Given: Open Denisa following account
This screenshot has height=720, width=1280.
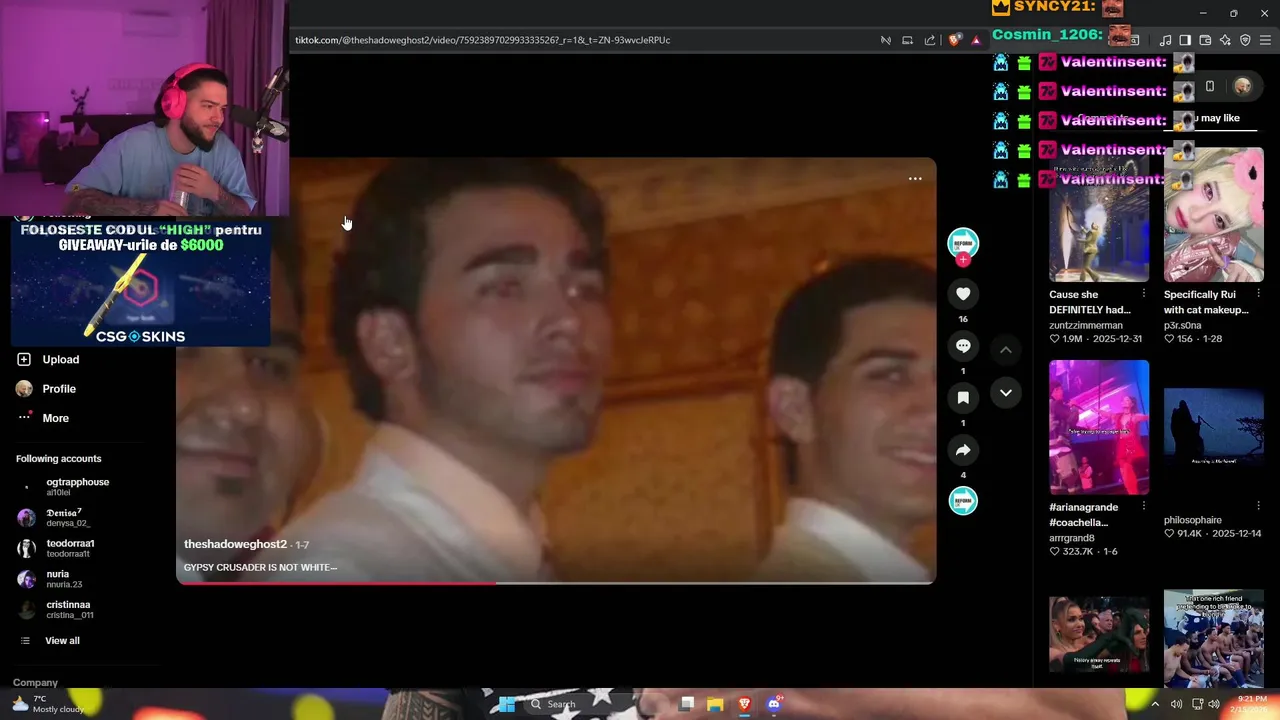Looking at the screenshot, I should [x=55, y=517].
